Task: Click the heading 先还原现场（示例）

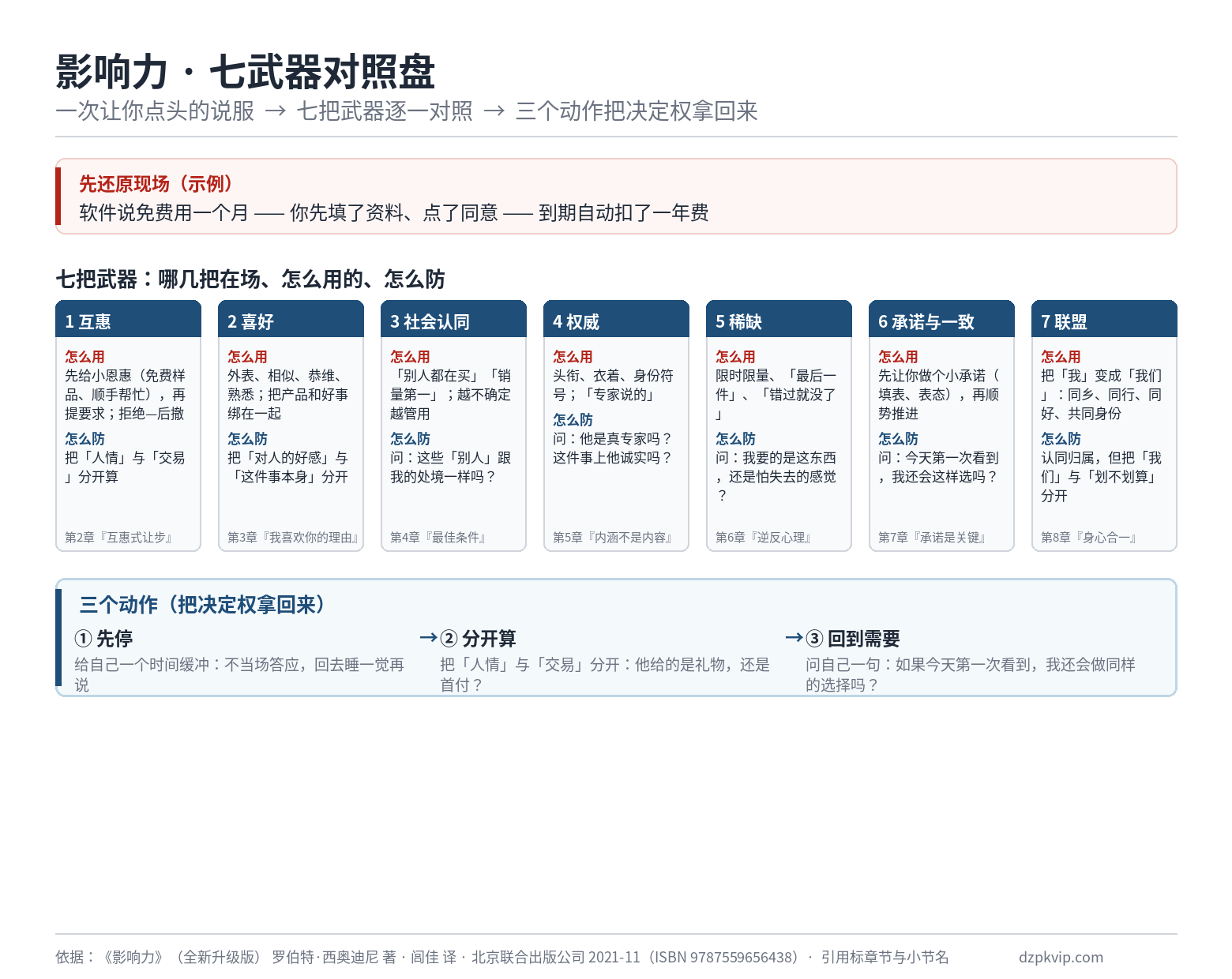Action: tap(156, 184)
